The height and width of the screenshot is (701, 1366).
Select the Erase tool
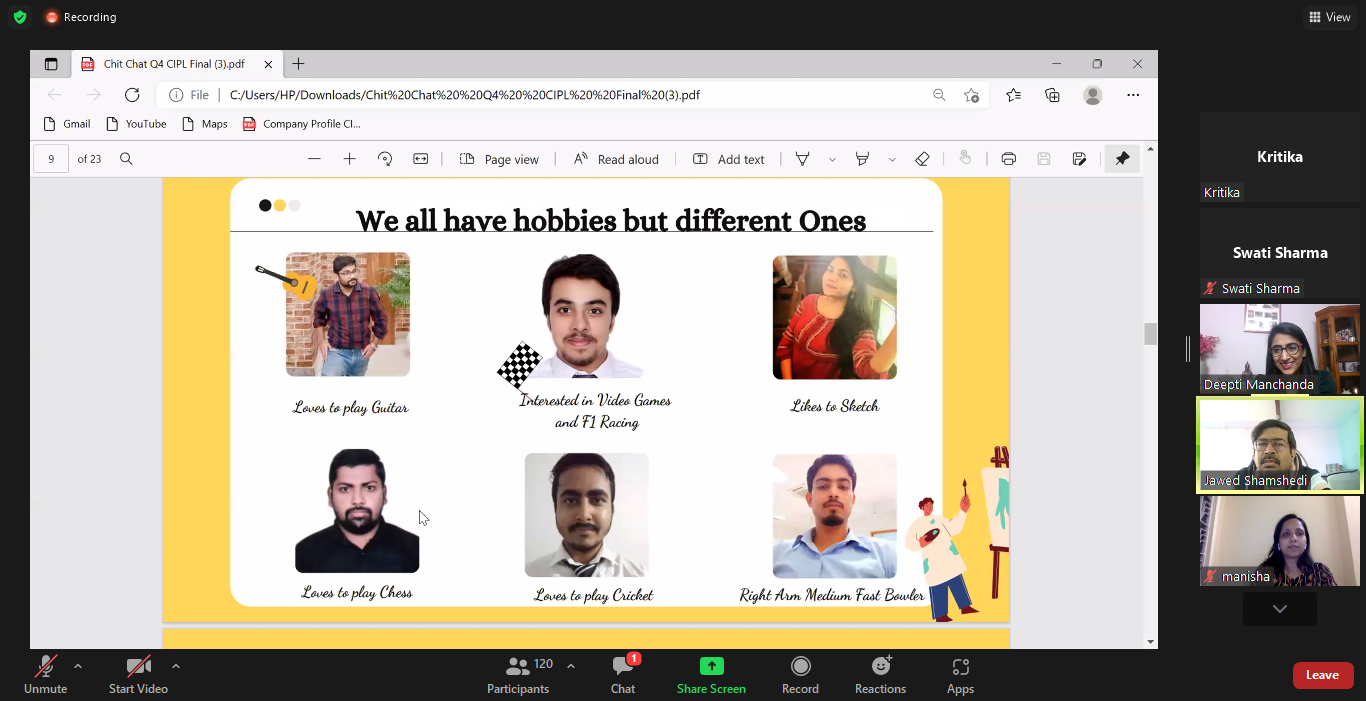[922, 159]
